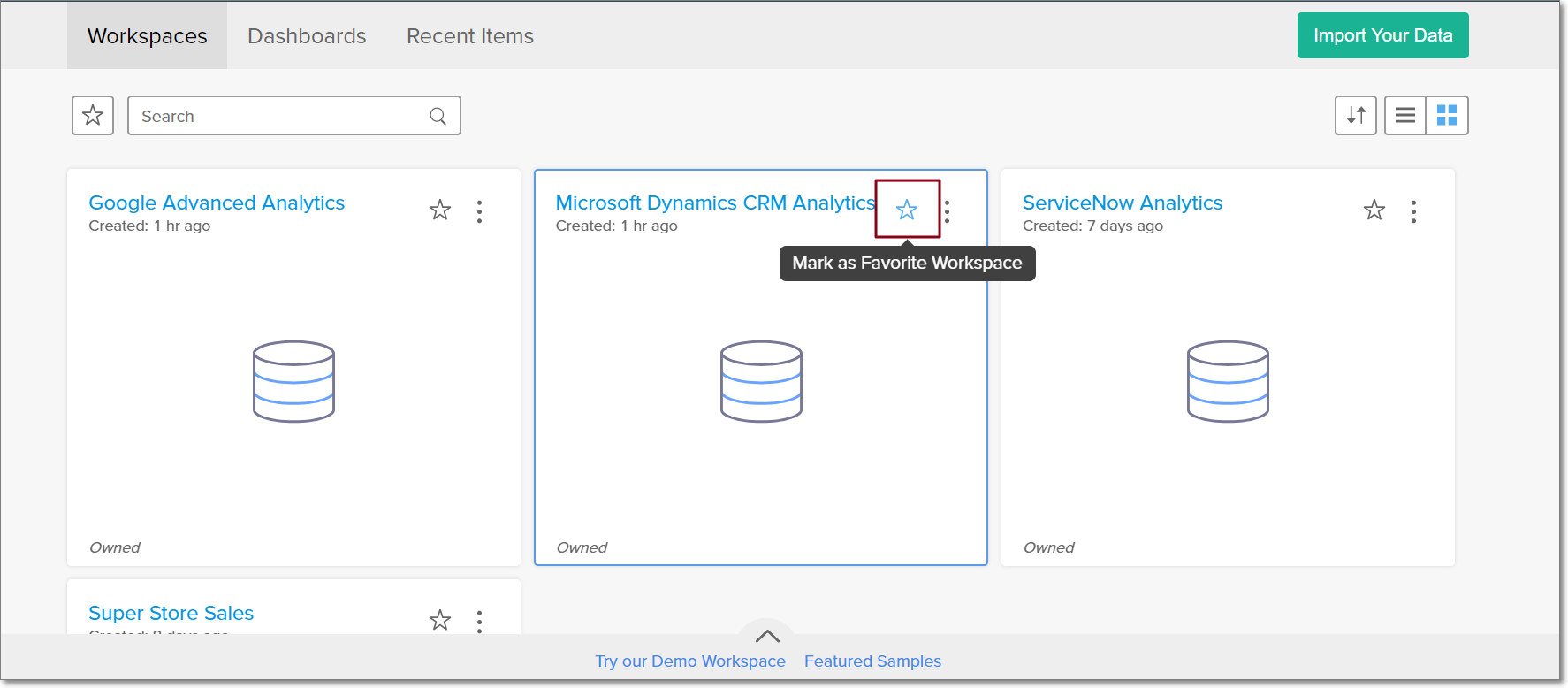Mark Super Store Sales as favorite

(x=440, y=620)
